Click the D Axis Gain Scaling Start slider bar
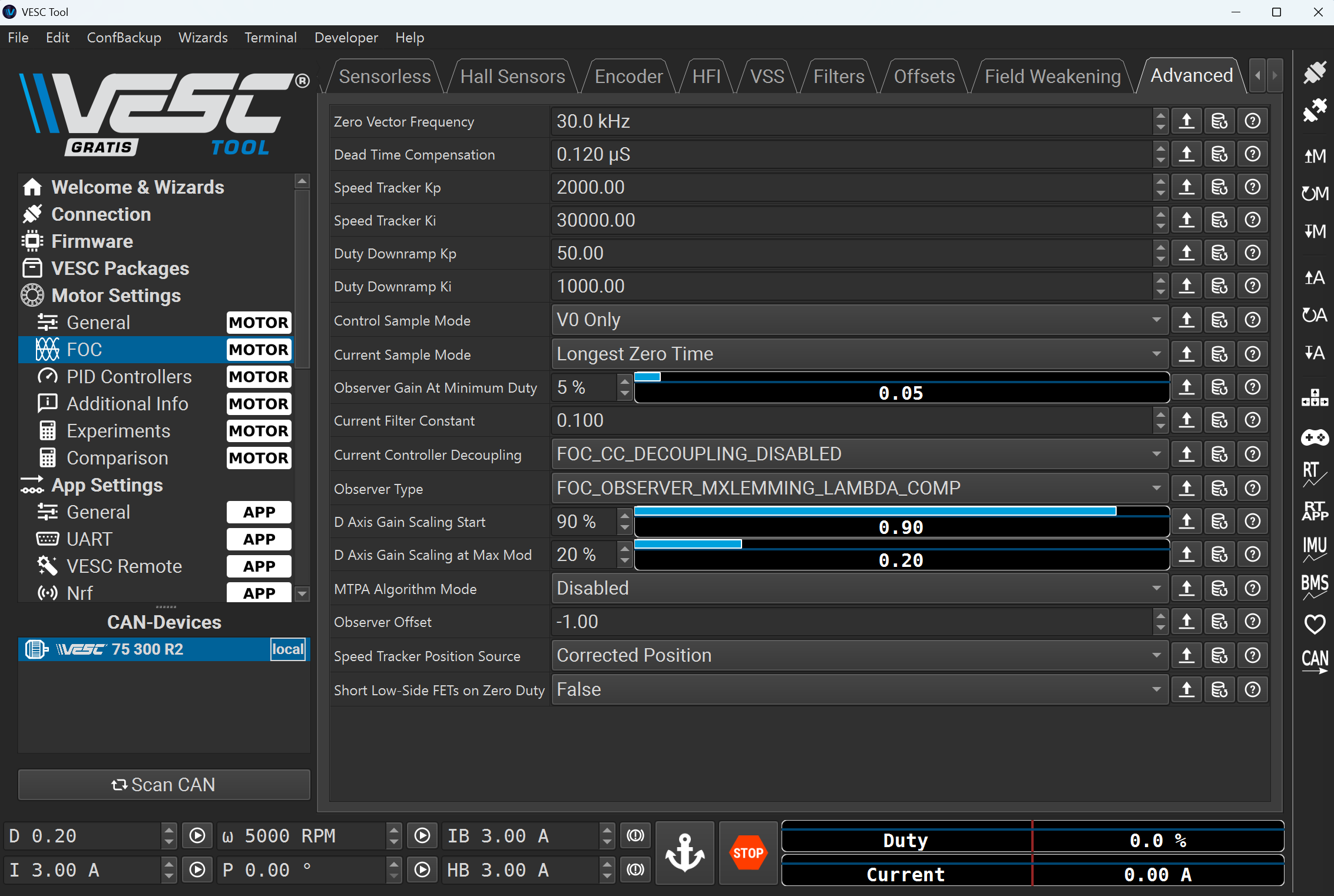 [x=901, y=522]
